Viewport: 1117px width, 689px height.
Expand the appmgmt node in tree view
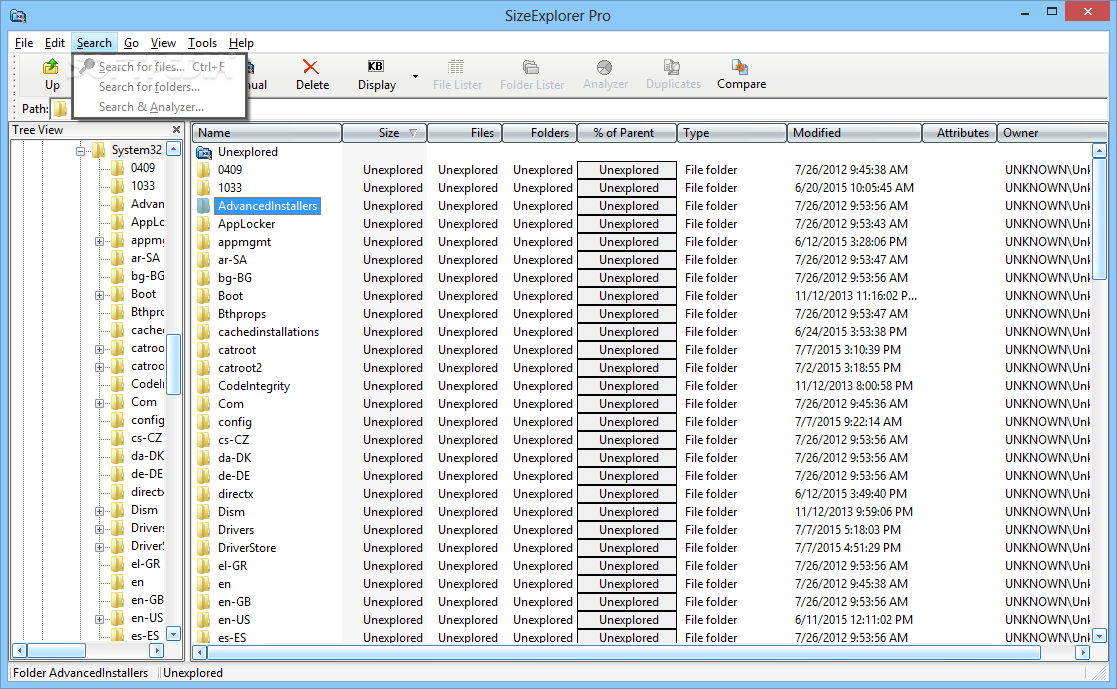pos(100,241)
